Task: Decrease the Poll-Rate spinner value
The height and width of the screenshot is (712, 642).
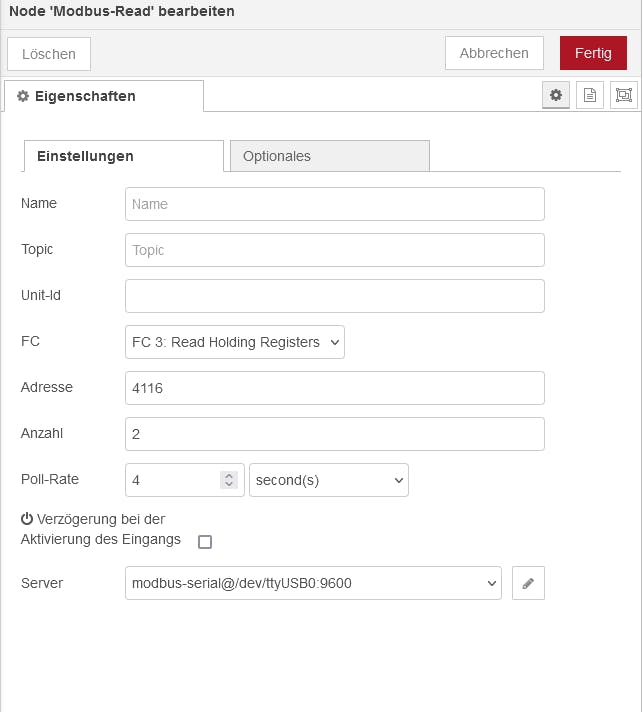Action: coord(229,484)
